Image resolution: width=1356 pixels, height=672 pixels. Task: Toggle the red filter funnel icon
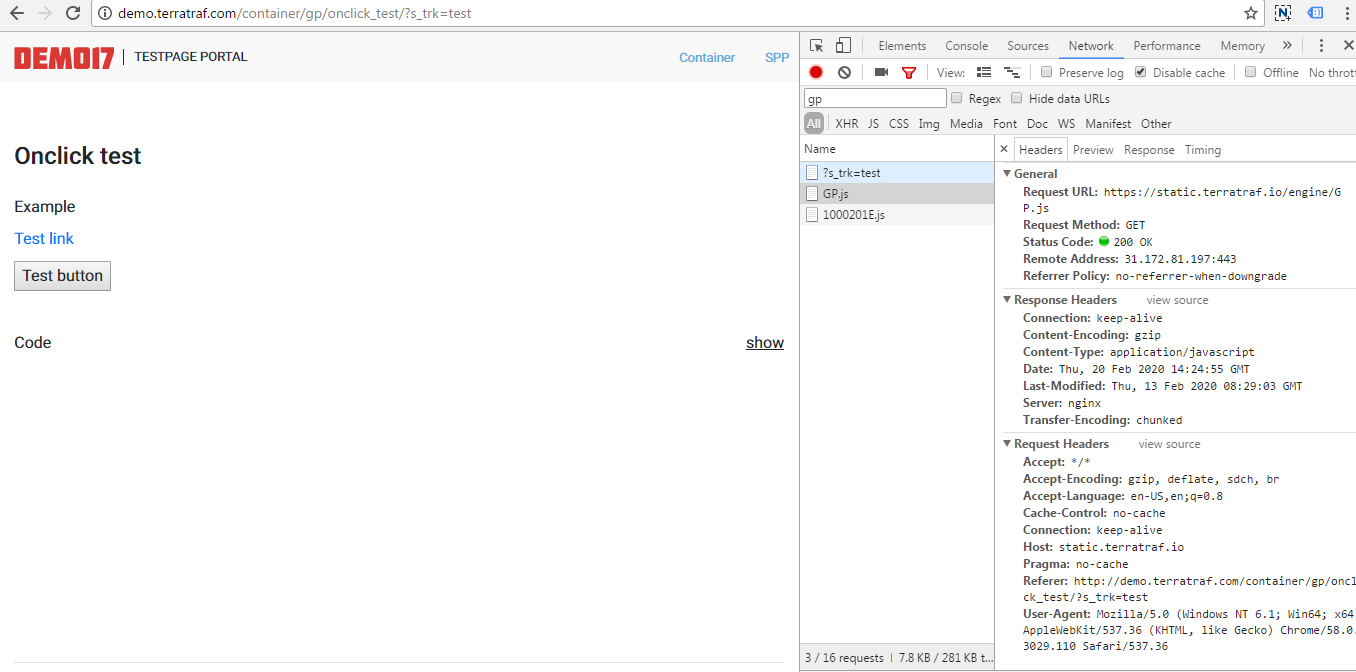pyautogui.click(x=908, y=73)
